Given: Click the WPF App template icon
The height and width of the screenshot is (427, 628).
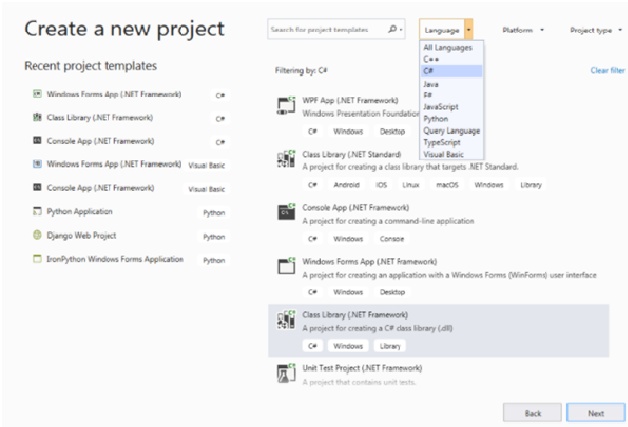Looking at the screenshot, I should click(x=286, y=106).
